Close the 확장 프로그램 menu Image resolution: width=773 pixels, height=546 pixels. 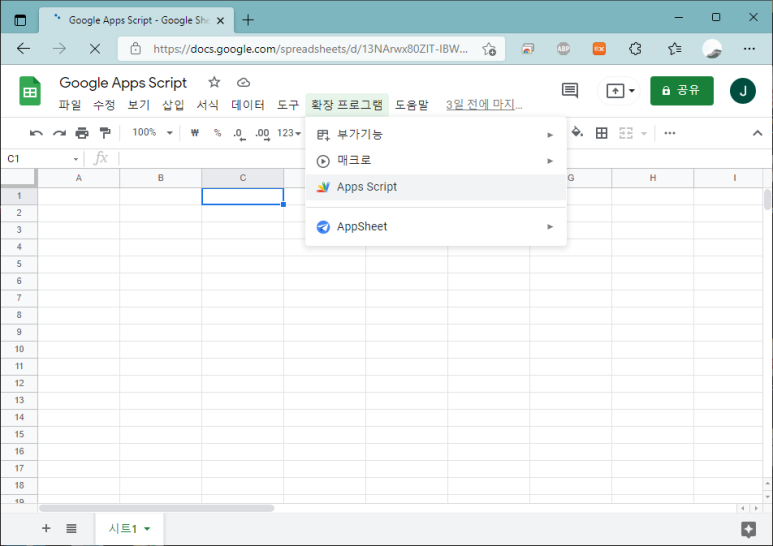(347, 105)
